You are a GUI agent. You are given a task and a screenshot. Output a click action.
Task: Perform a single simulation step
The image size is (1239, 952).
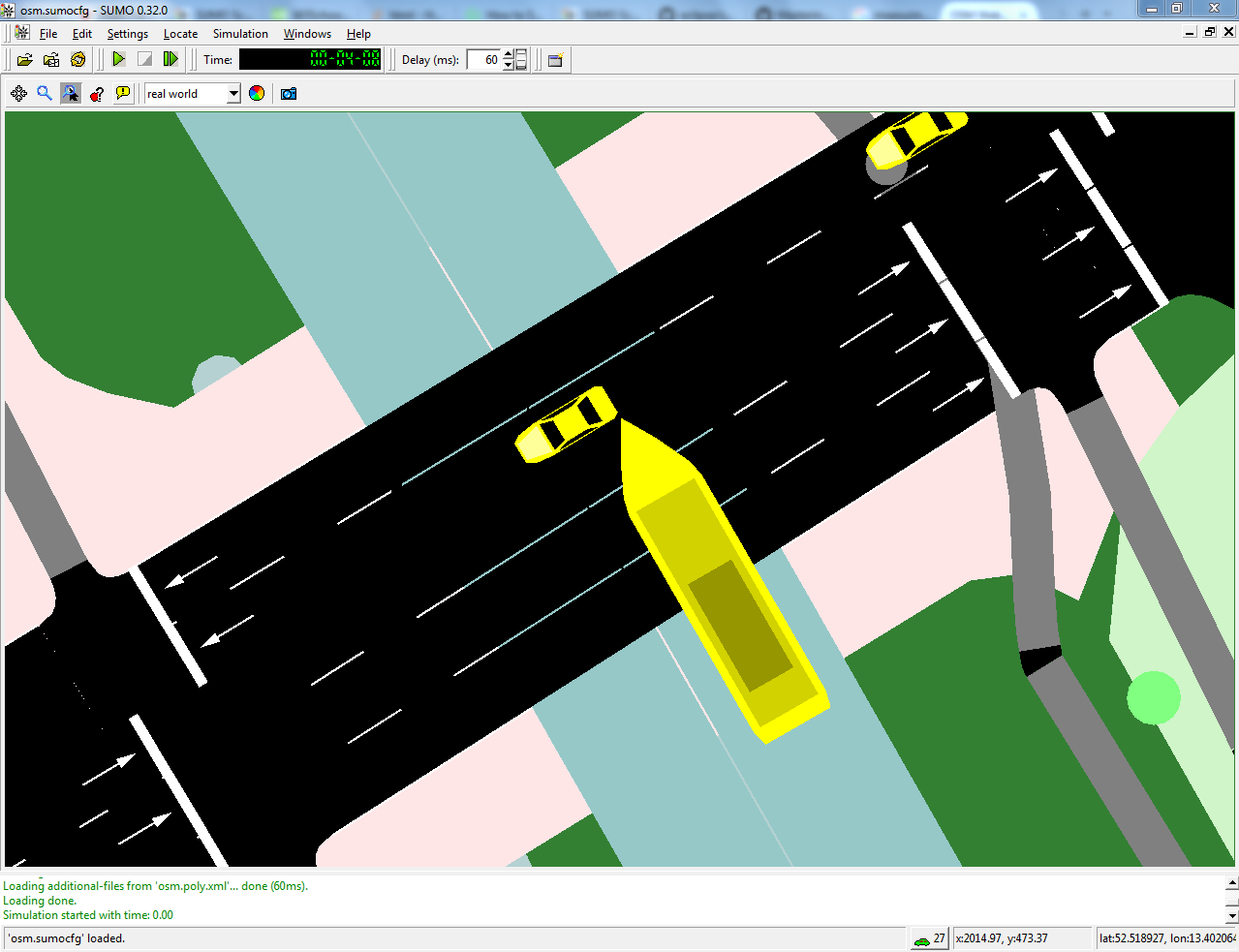click(170, 59)
